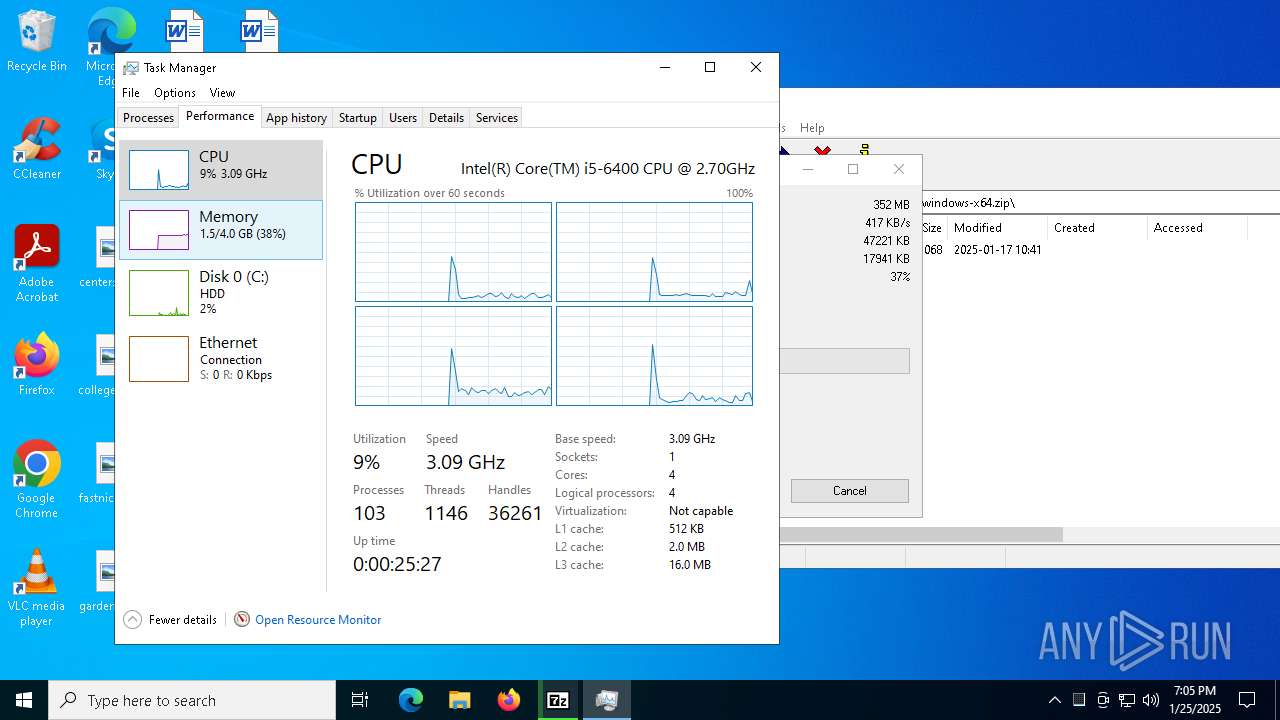Select second Word document on desktop
The width and height of the screenshot is (1280, 720).
point(258,30)
